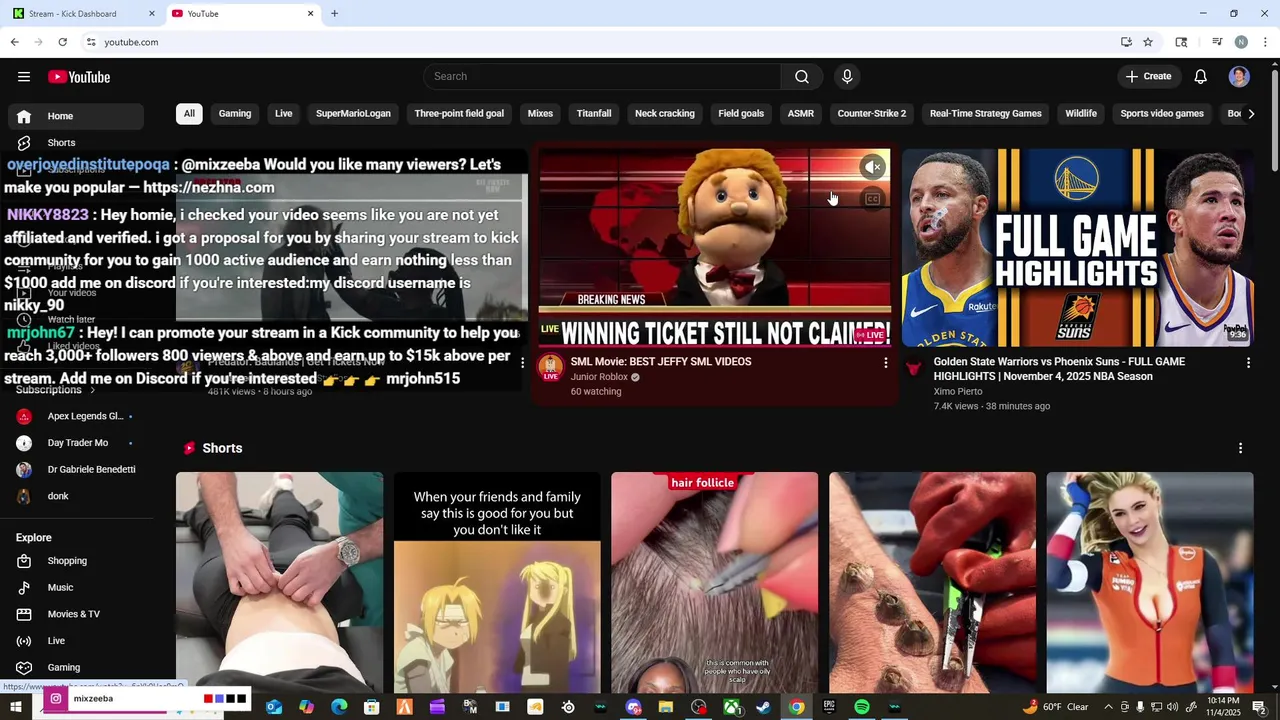
Task: Unmute the SML live preview
Action: click(x=873, y=167)
